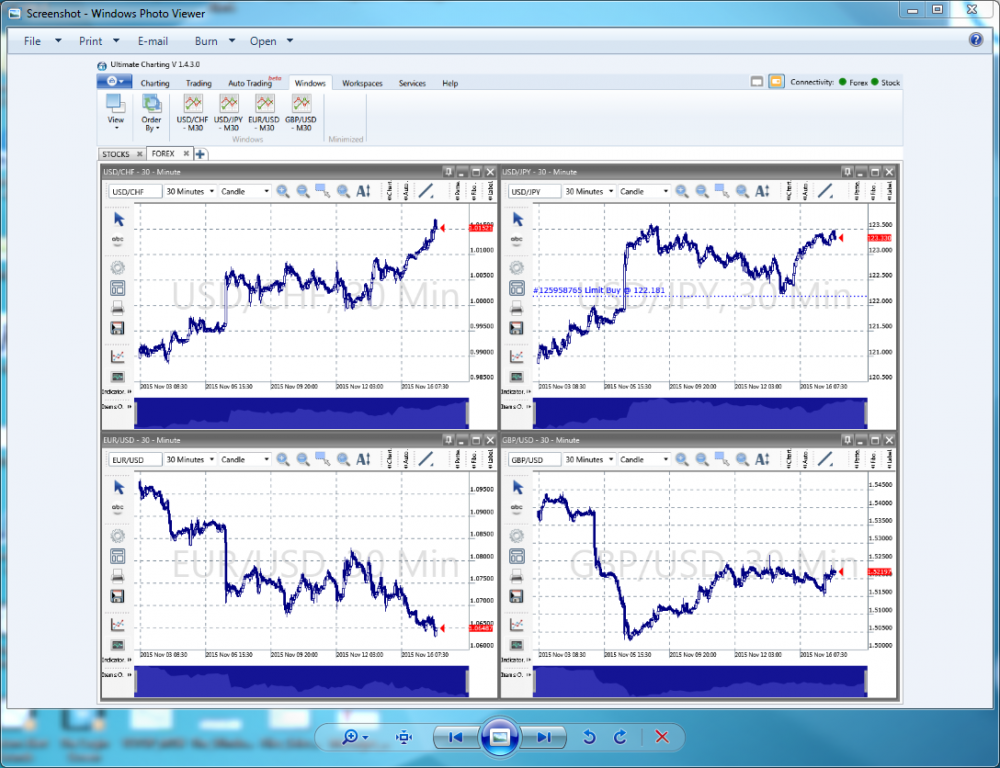This screenshot has height=768, width=1000.
Task: Toggle the orange layout mode button
Action: [x=776, y=82]
